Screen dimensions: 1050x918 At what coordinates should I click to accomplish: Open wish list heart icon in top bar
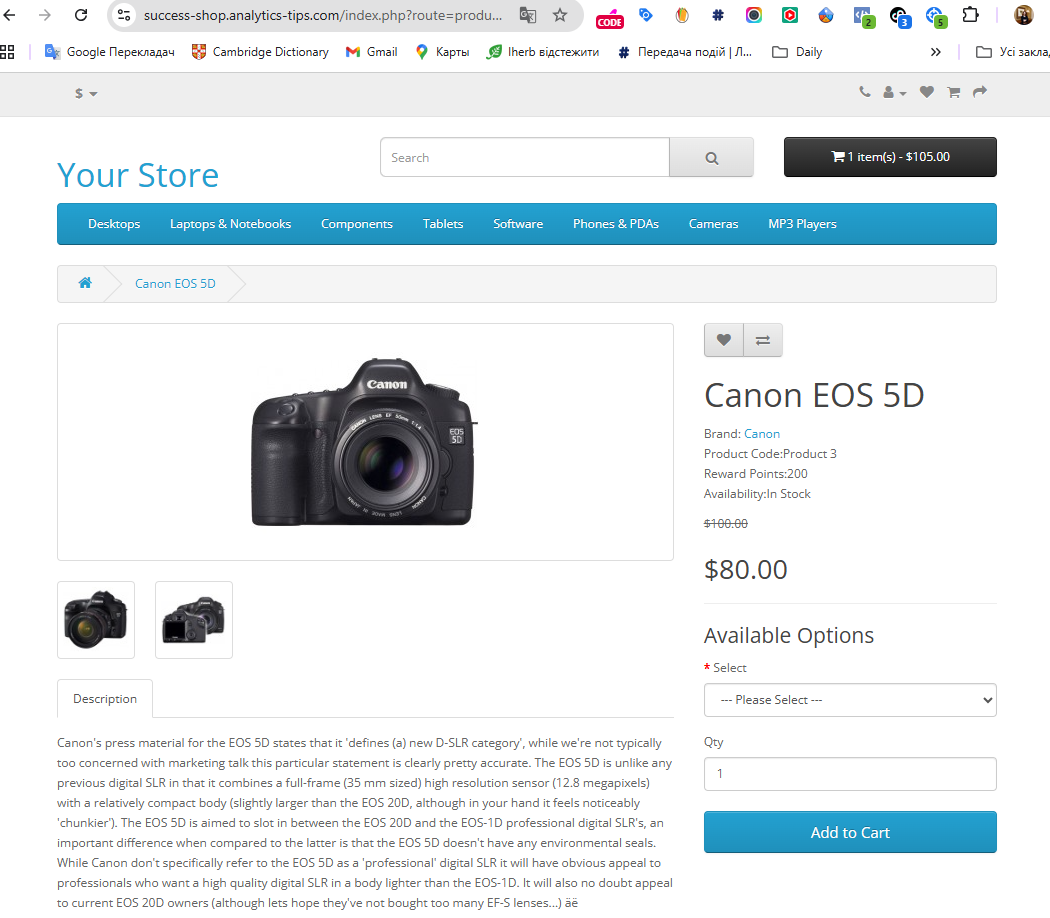[927, 92]
